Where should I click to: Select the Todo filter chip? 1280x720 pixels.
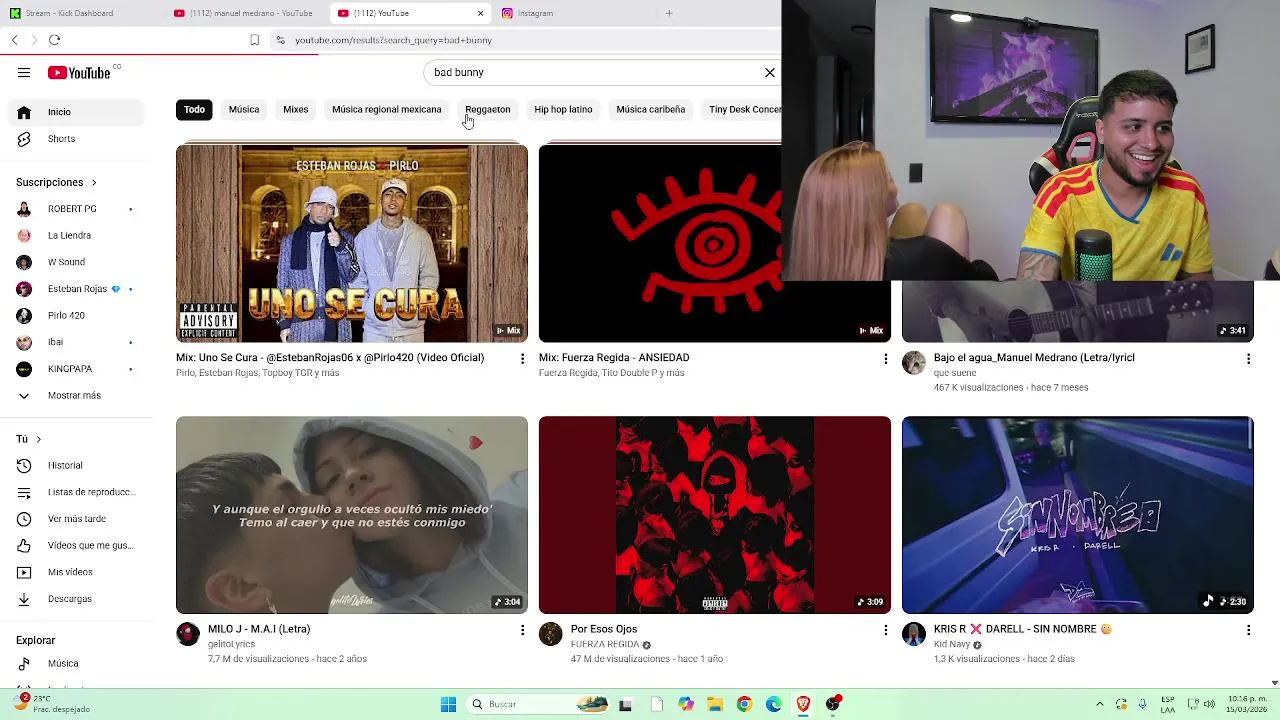pos(194,109)
